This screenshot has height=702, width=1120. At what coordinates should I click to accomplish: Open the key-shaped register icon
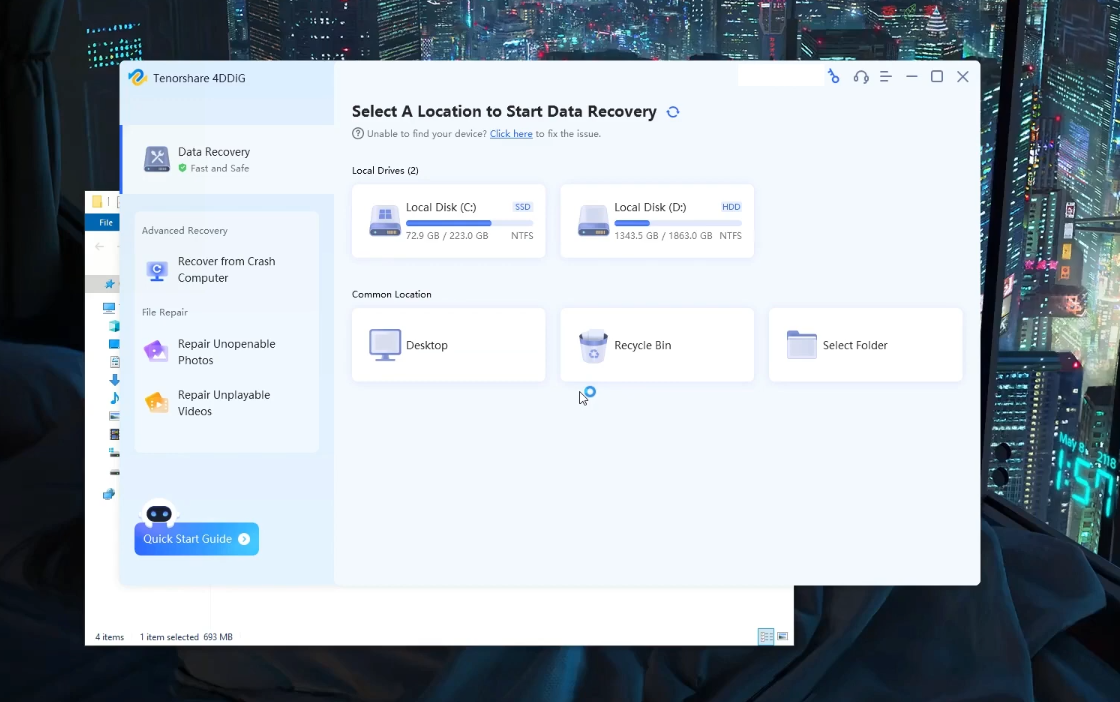(834, 76)
